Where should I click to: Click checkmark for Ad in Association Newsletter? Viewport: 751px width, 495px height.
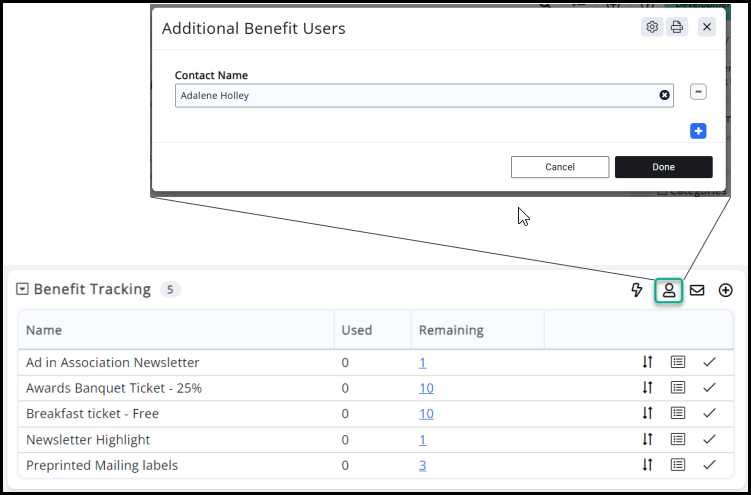click(710, 362)
